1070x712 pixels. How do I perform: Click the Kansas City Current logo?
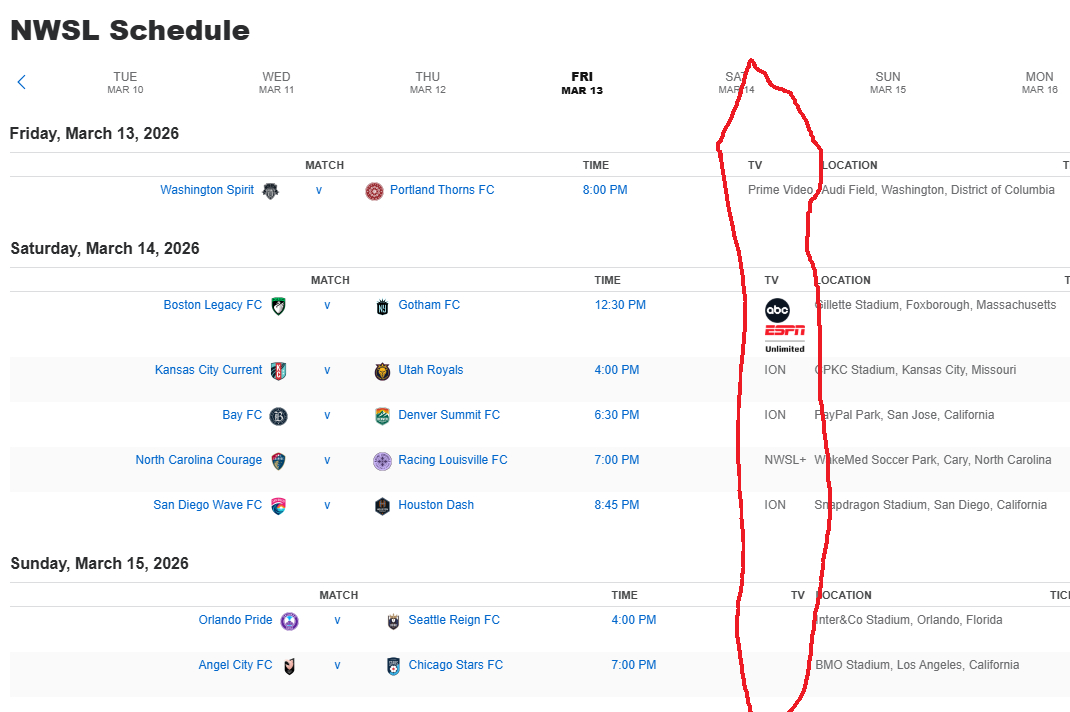coord(279,371)
